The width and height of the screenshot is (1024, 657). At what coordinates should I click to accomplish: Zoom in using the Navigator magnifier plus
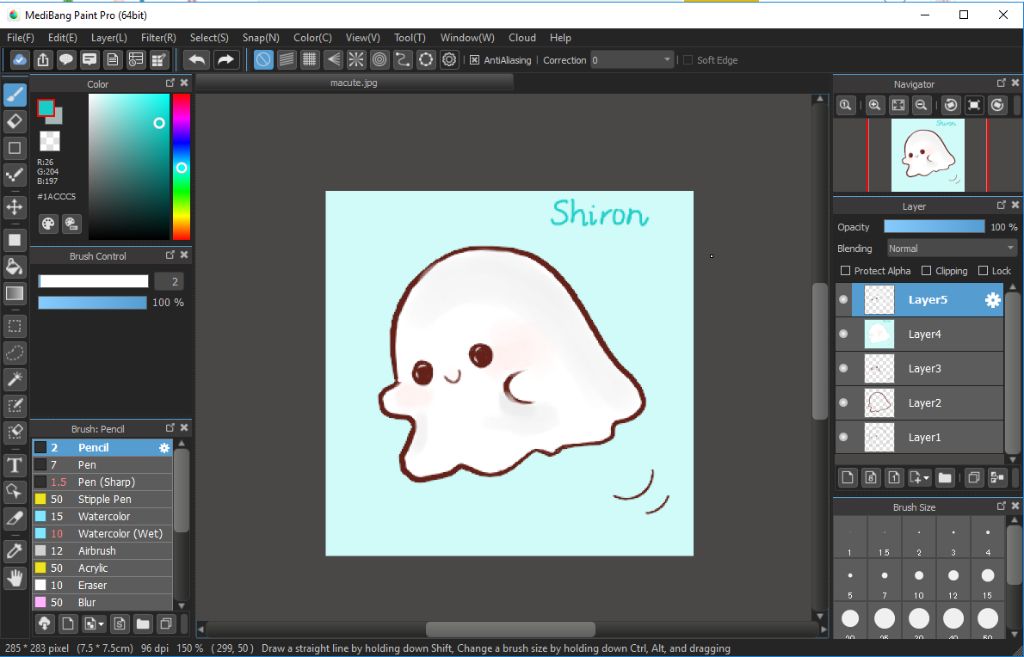[874, 105]
